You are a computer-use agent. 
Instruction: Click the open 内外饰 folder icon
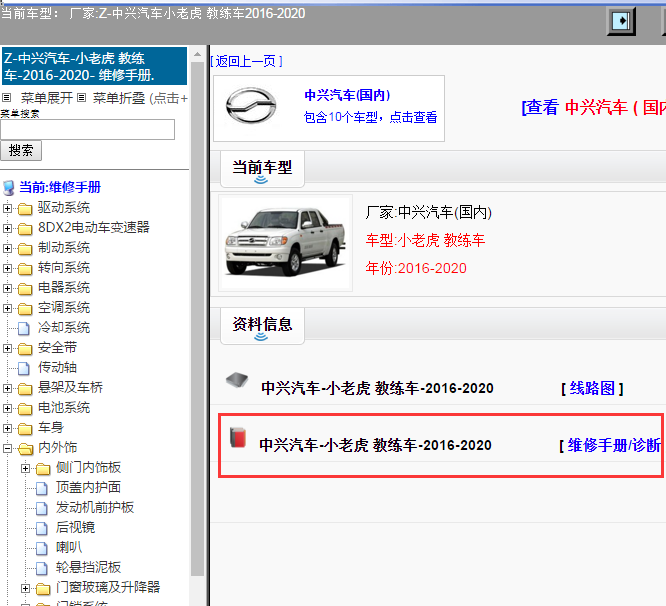pyautogui.click(x=25, y=448)
